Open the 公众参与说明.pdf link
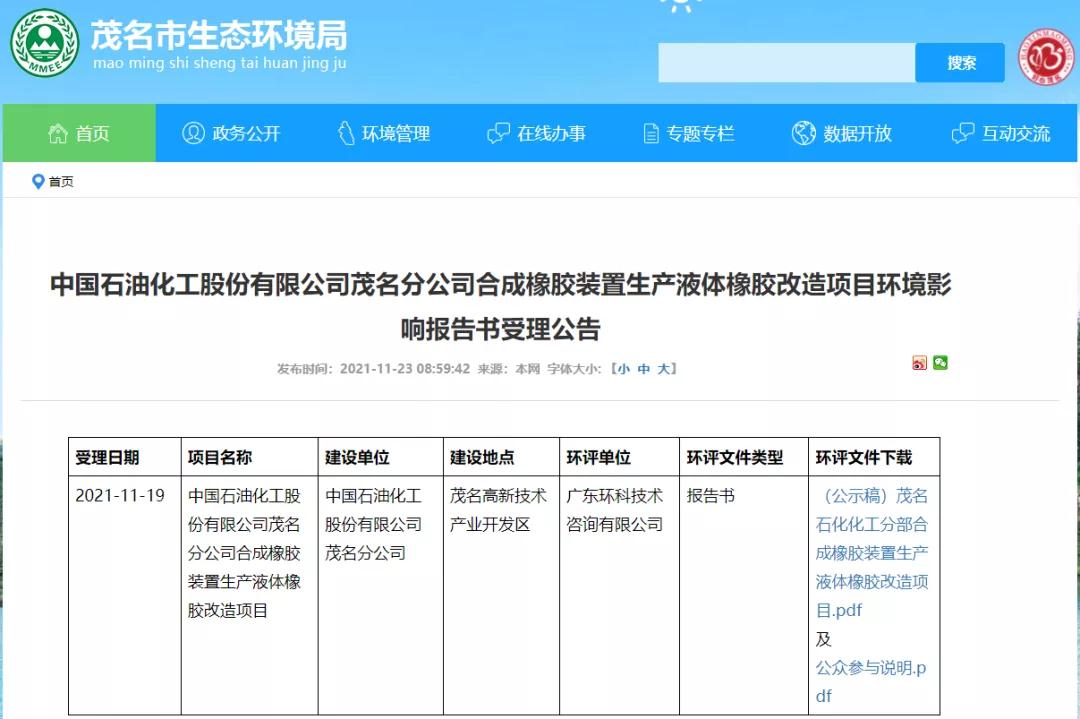1080x719 pixels. point(870,681)
